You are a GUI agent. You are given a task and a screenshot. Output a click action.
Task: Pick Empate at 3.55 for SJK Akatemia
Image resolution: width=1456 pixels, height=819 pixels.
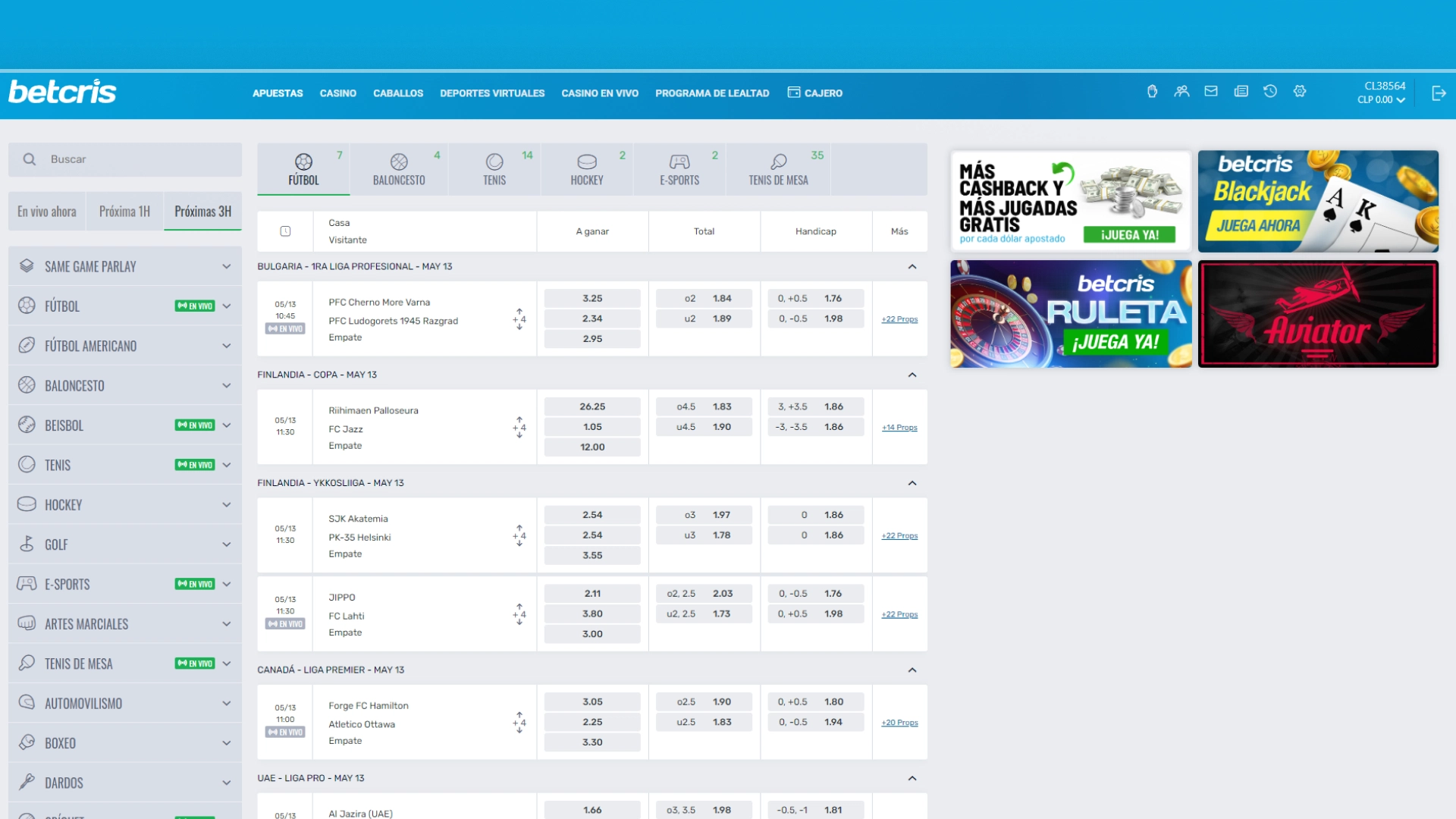coord(592,556)
